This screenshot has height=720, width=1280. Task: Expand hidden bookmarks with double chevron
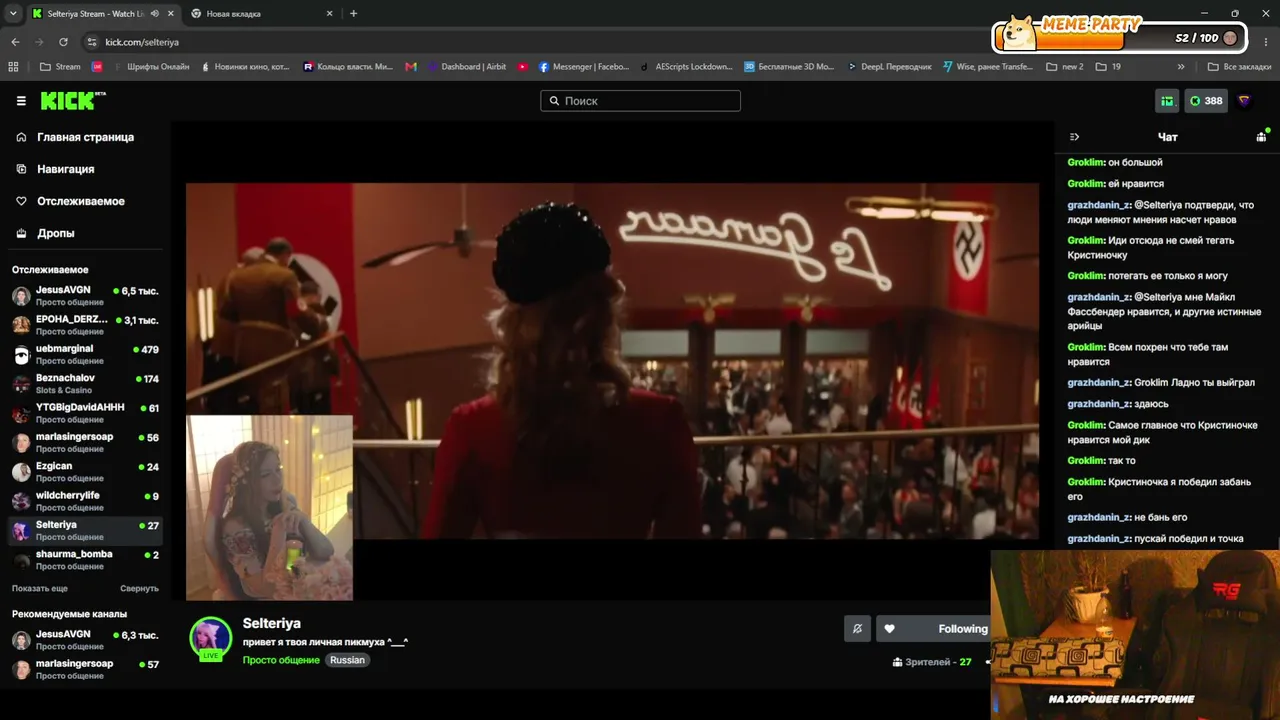pyautogui.click(x=1181, y=67)
